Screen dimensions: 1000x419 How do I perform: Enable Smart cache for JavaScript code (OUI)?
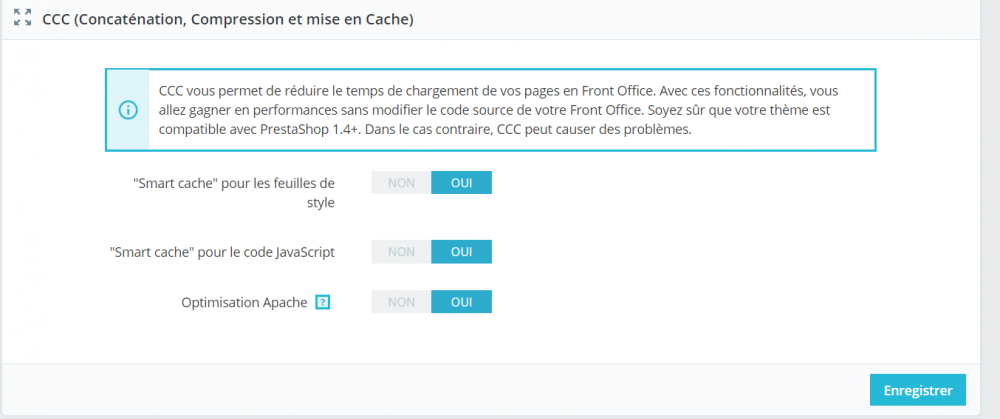pyautogui.click(x=461, y=252)
